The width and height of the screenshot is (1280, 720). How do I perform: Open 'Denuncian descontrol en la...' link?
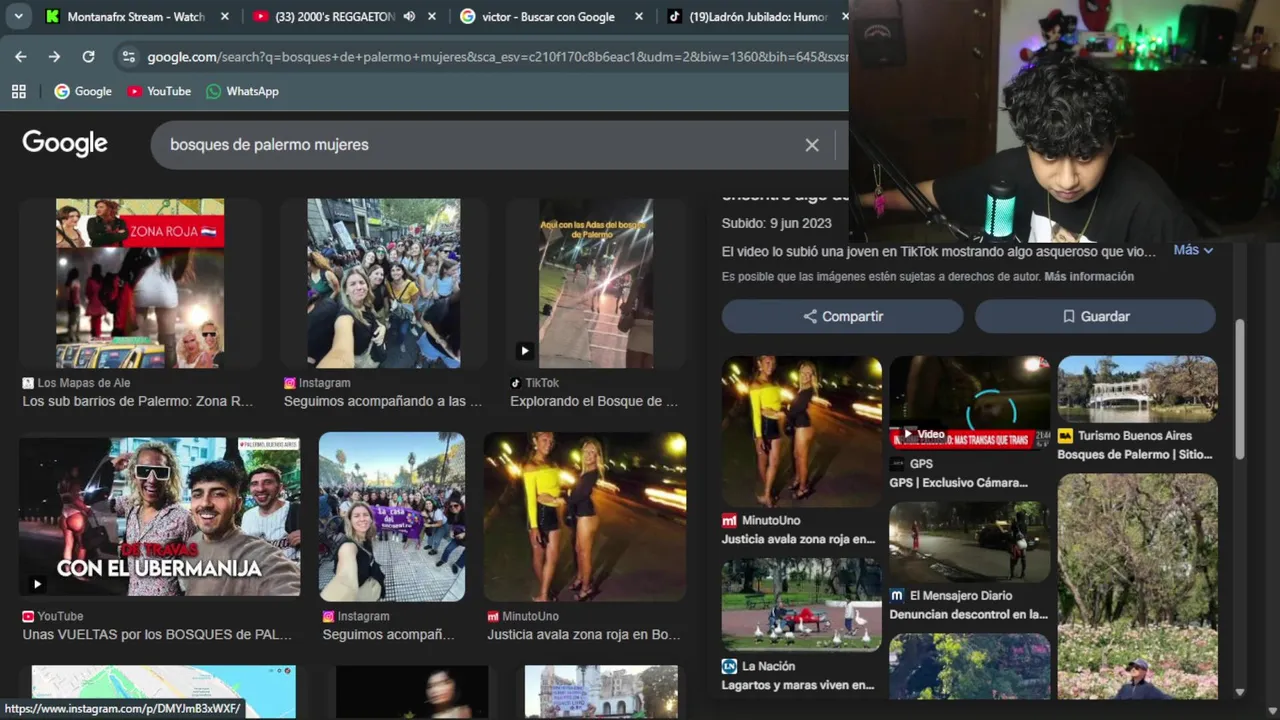coord(969,614)
